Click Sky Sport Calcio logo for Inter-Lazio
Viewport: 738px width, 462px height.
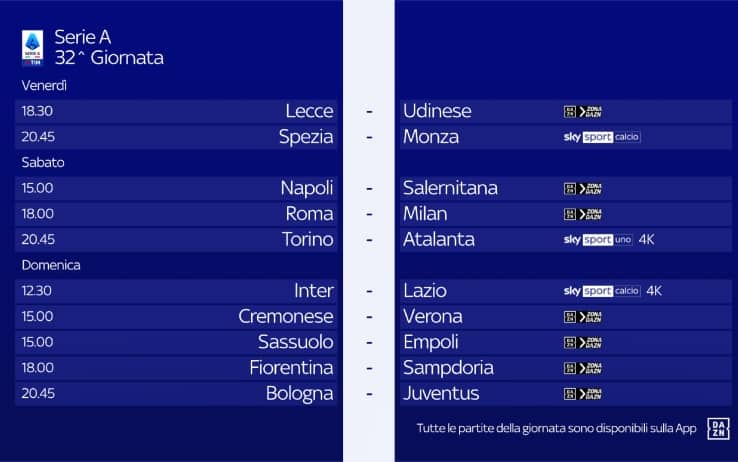tap(601, 291)
